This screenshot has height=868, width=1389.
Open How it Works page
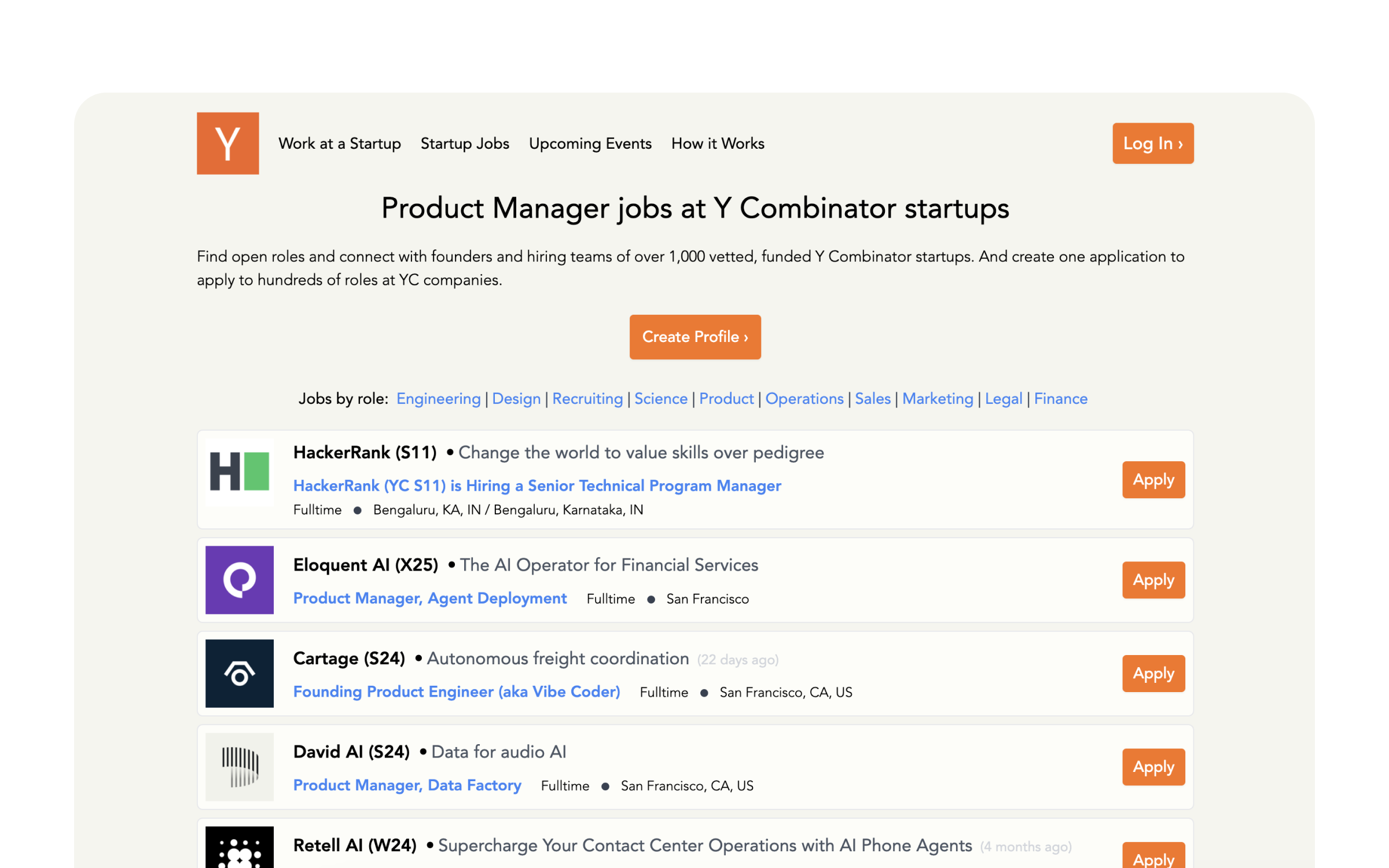point(718,144)
